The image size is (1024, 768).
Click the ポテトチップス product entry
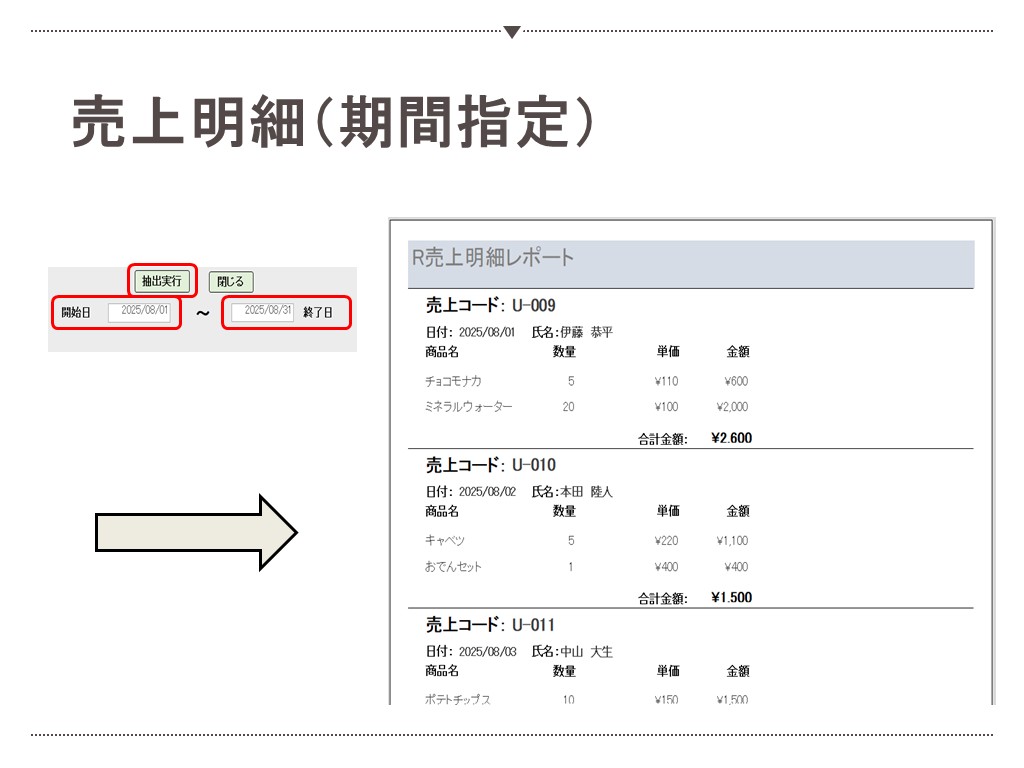pos(457,700)
